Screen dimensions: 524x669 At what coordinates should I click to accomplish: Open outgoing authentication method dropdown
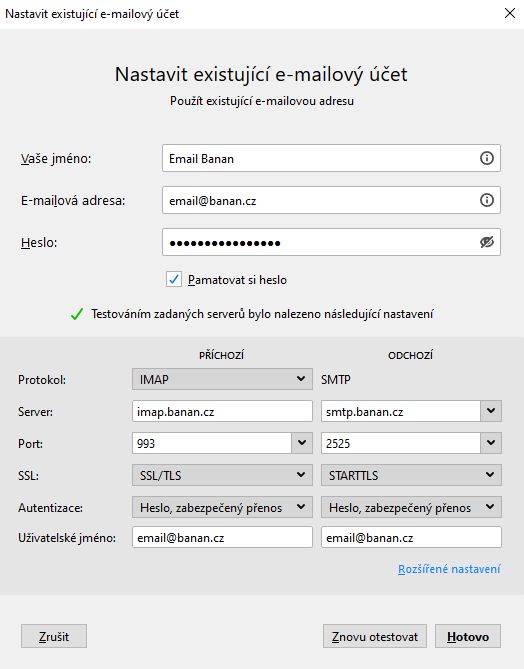click(x=411, y=507)
